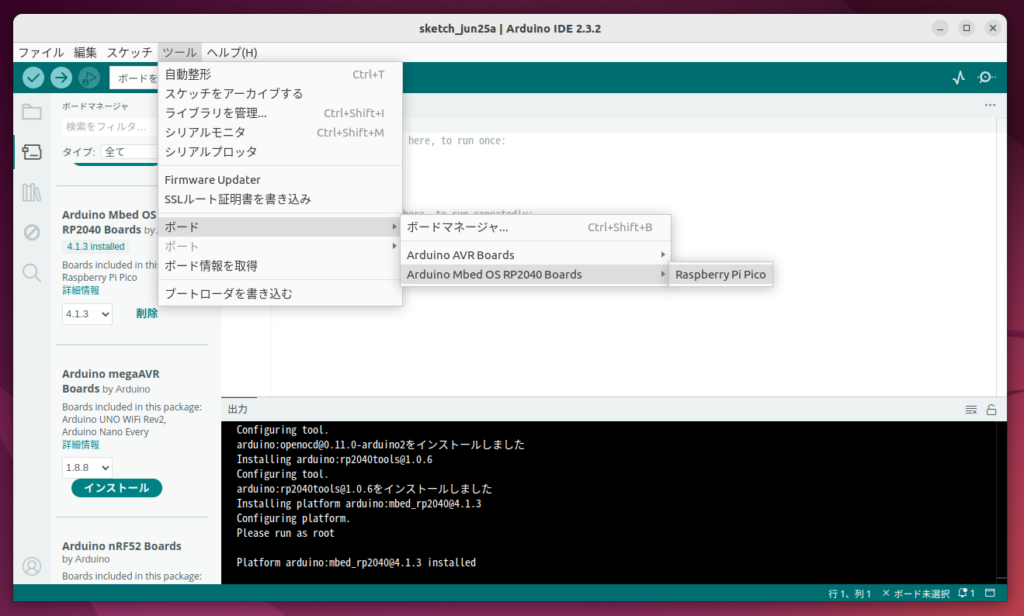This screenshot has height=616, width=1024.
Task: Click the ボード未選択 status bar entry
Action: coord(916,593)
